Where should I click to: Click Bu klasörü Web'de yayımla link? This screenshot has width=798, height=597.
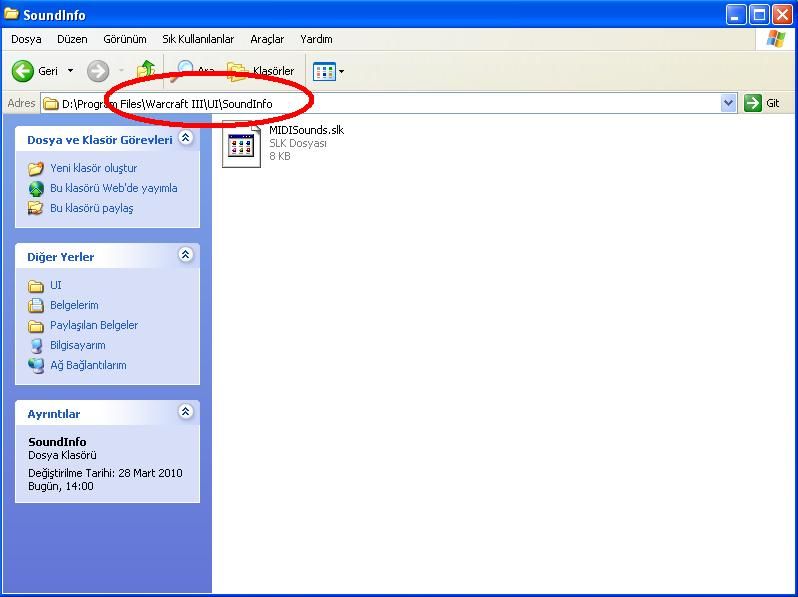click(x=113, y=188)
